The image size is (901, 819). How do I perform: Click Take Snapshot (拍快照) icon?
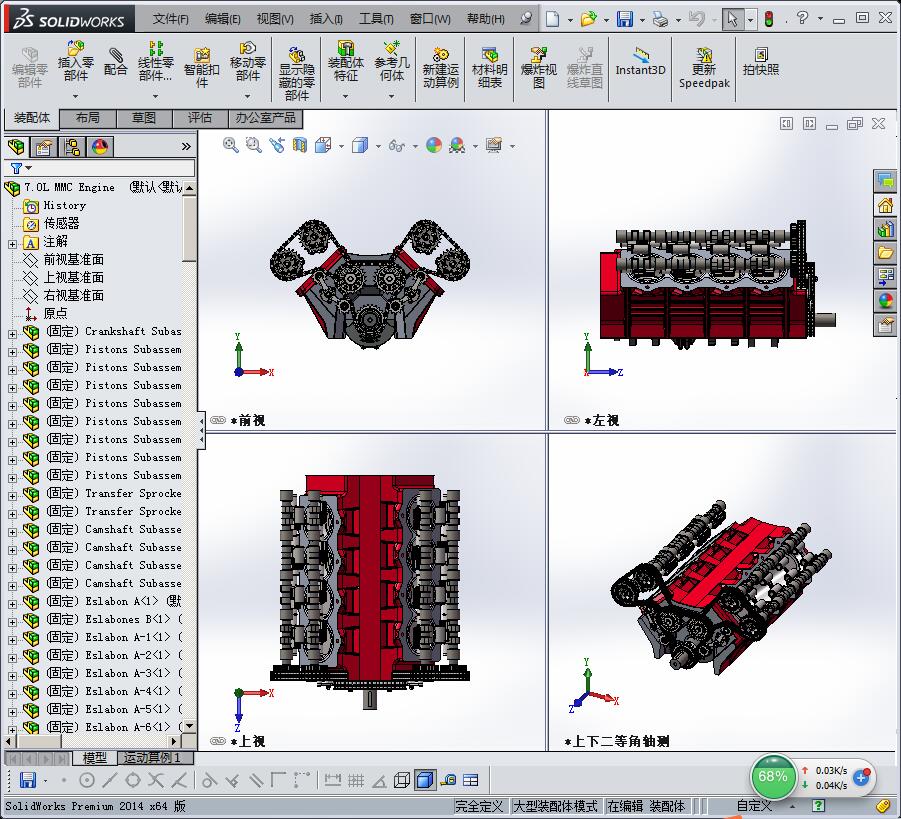tap(761, 55)
